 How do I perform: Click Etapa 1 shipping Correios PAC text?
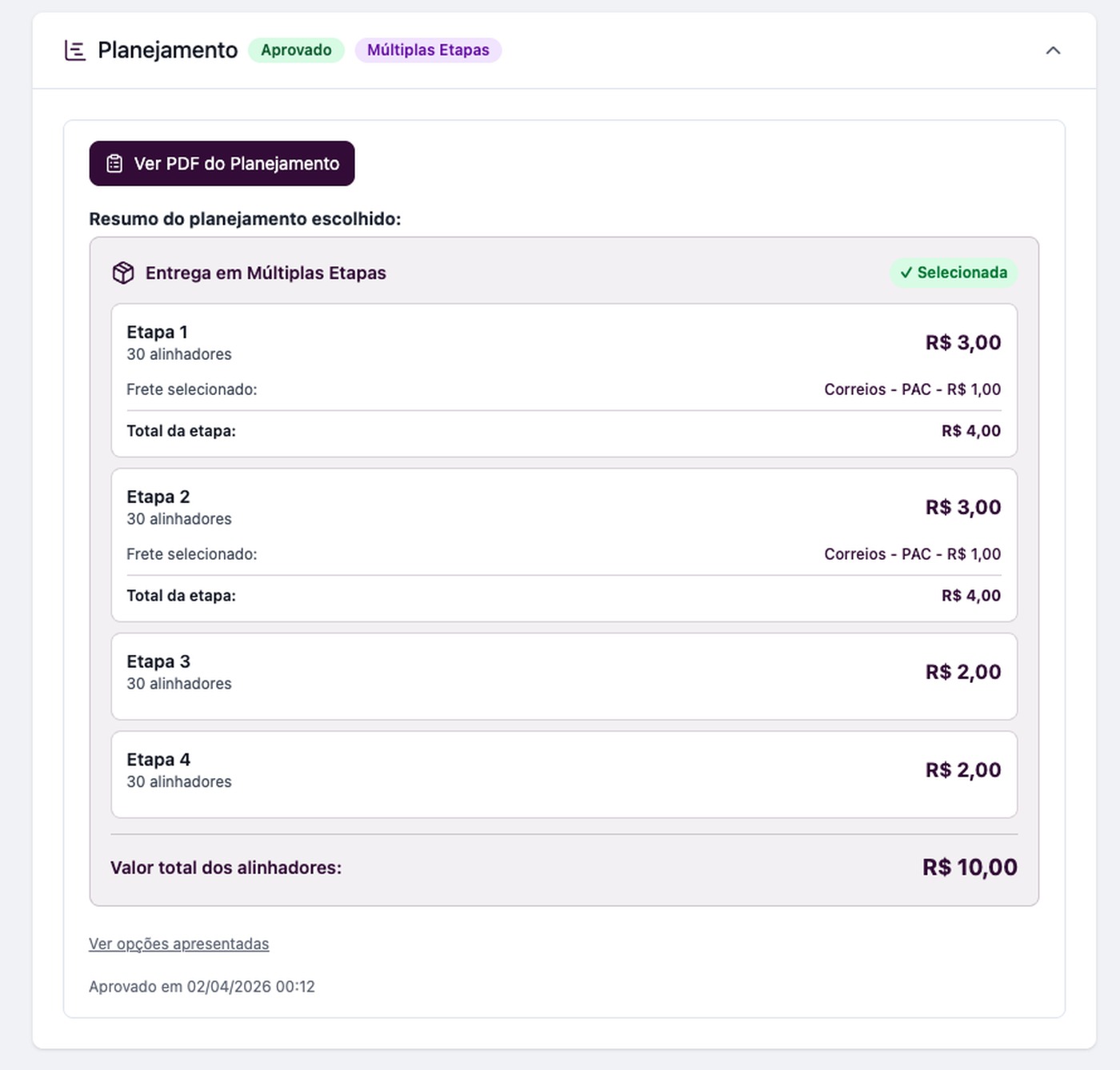tap(912, 389)
